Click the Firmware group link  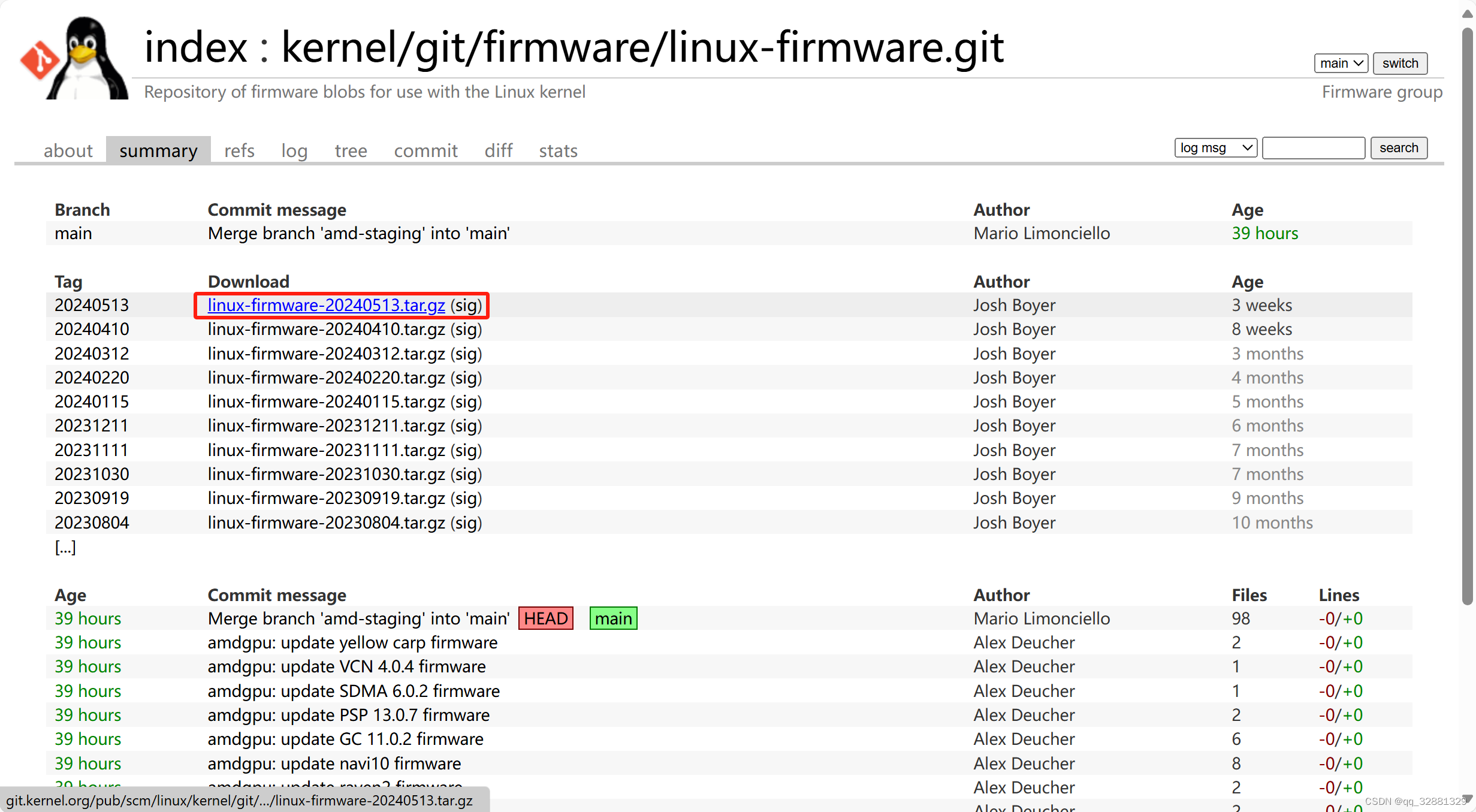[x=1381, y=92]
